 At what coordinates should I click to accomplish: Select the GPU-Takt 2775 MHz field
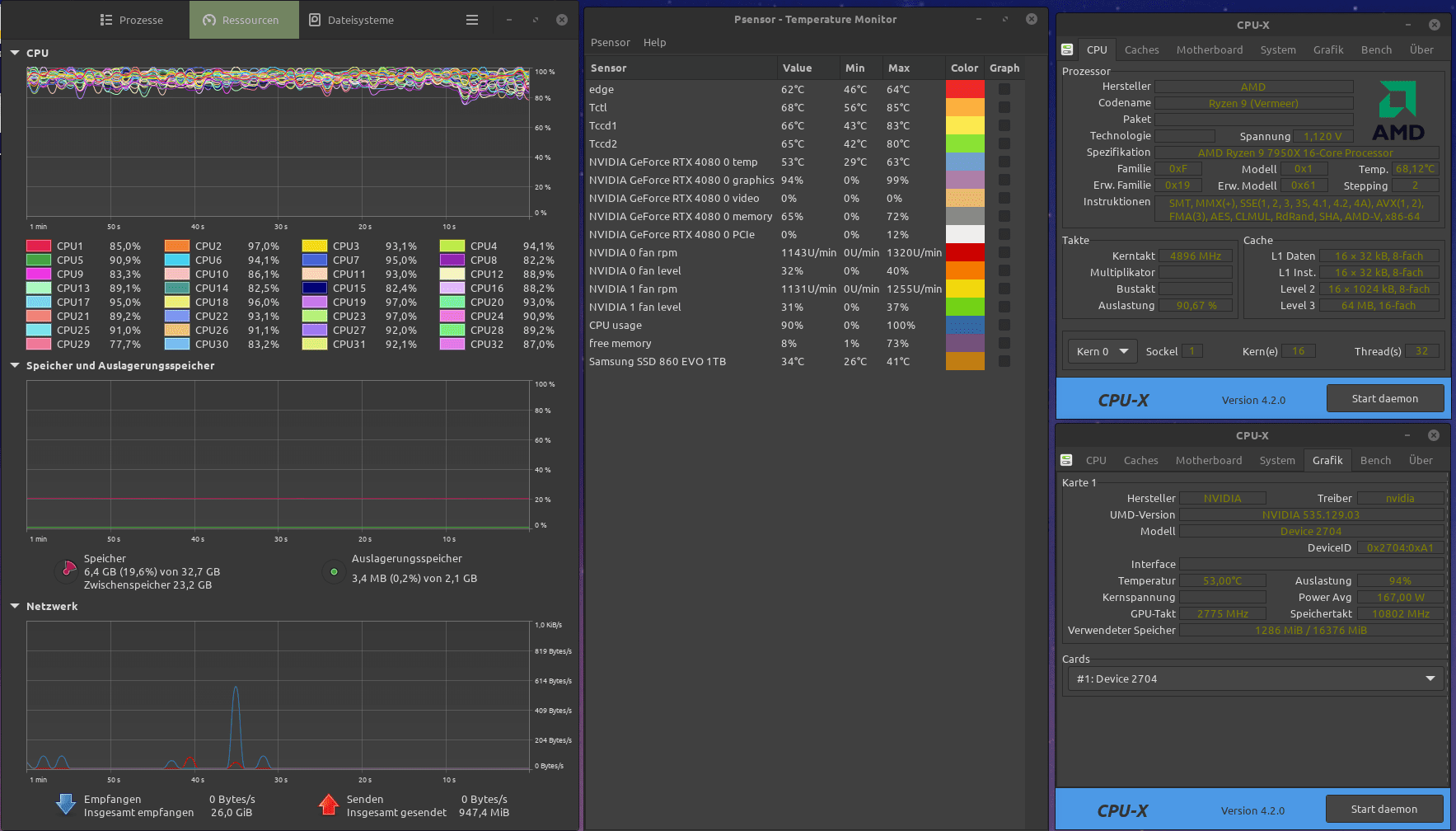(1222, 613)
